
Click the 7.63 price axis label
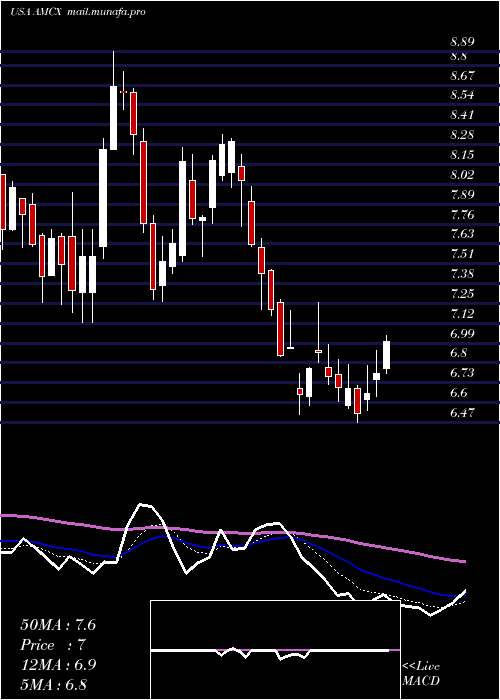click(462, 234)
